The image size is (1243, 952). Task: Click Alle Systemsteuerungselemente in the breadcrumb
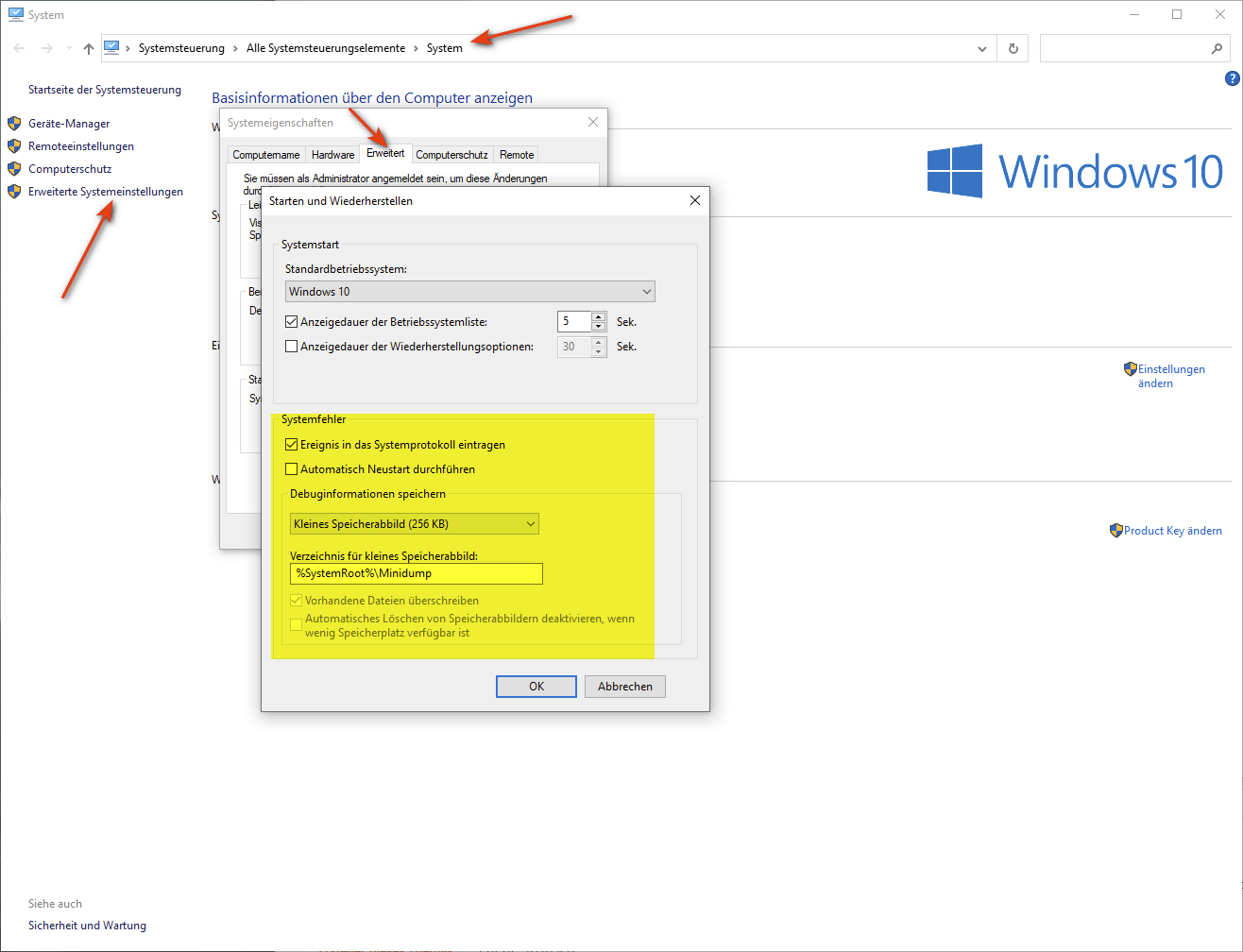[326, 48]
